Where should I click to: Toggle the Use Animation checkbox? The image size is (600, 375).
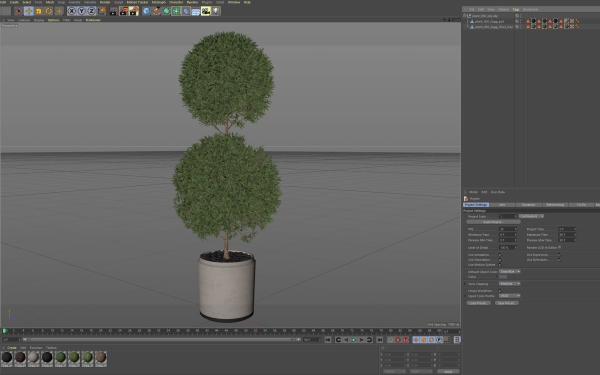500,254
